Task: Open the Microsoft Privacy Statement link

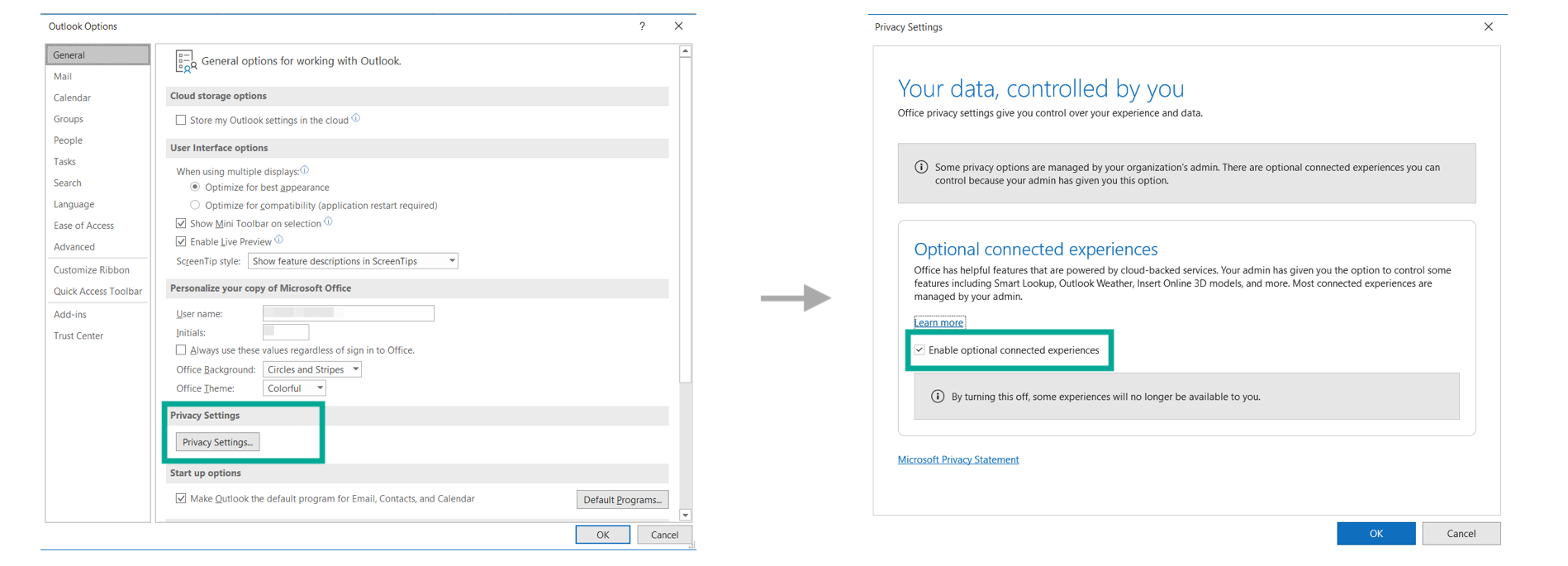Action: click(x=957, y=459)
